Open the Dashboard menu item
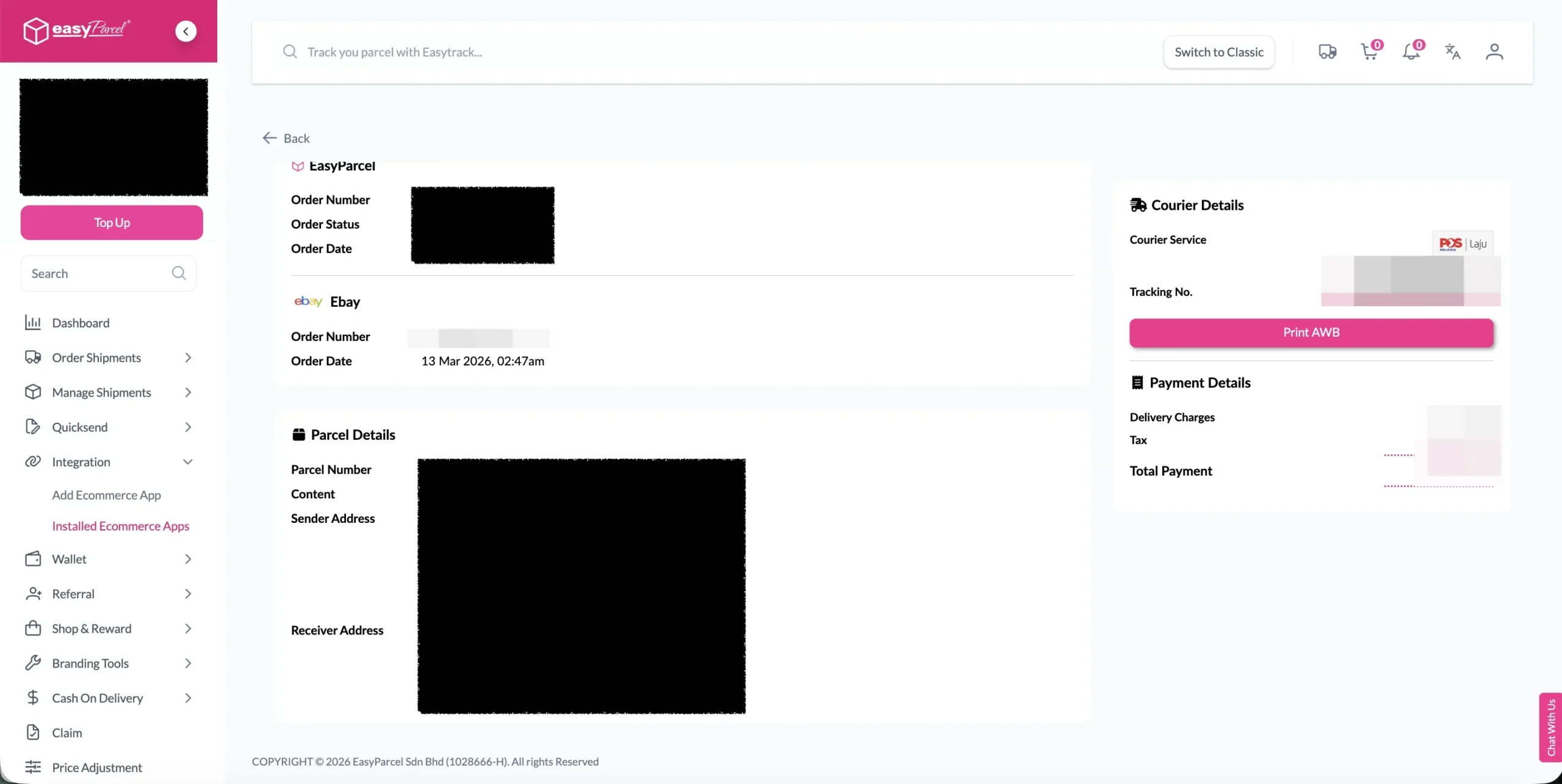 (x=81, y=323)
